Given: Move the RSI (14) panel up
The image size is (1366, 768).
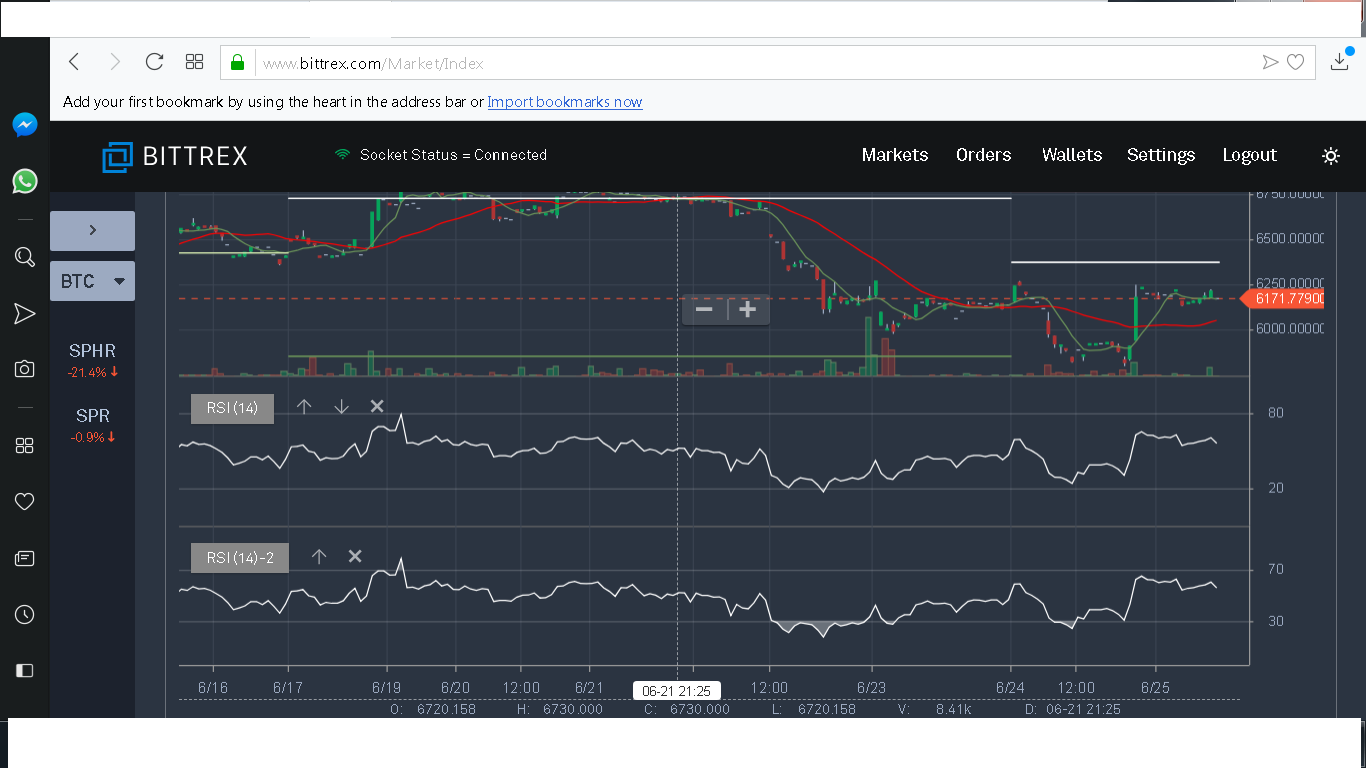Looking at the screenshot, I should click(305, 406).
